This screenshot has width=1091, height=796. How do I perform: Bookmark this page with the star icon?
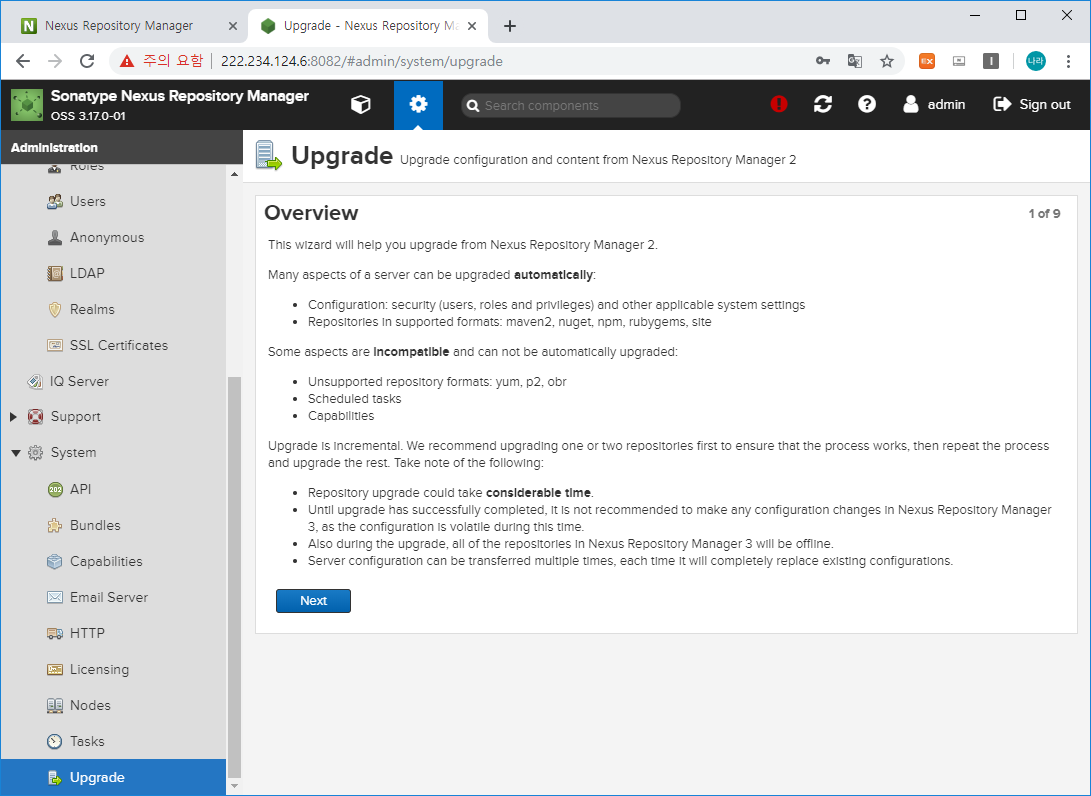click(886, 61)
